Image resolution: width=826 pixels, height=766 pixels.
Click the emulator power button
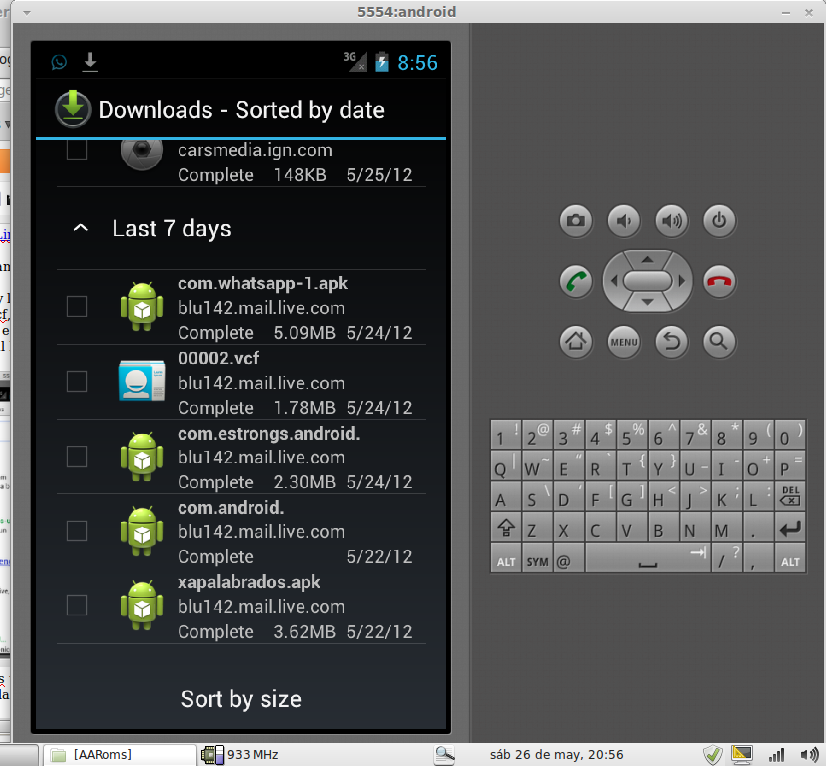pyautogui.click(x=720, y=220)
